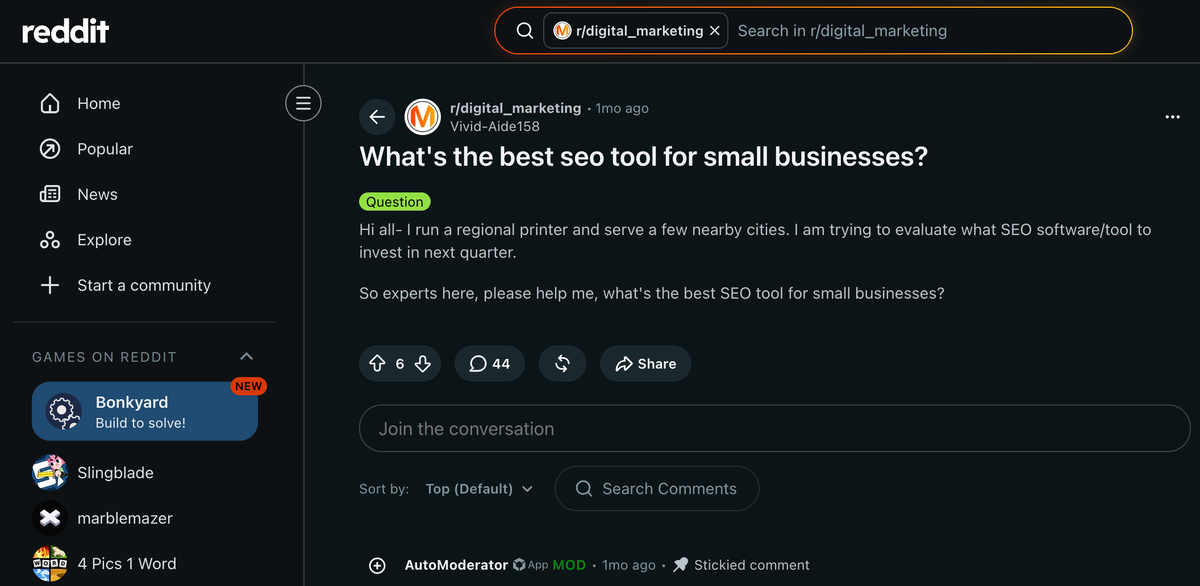Click the r/digital_marketing community avatar
This screenshot has width=1200, height=586.
[422, 117]
